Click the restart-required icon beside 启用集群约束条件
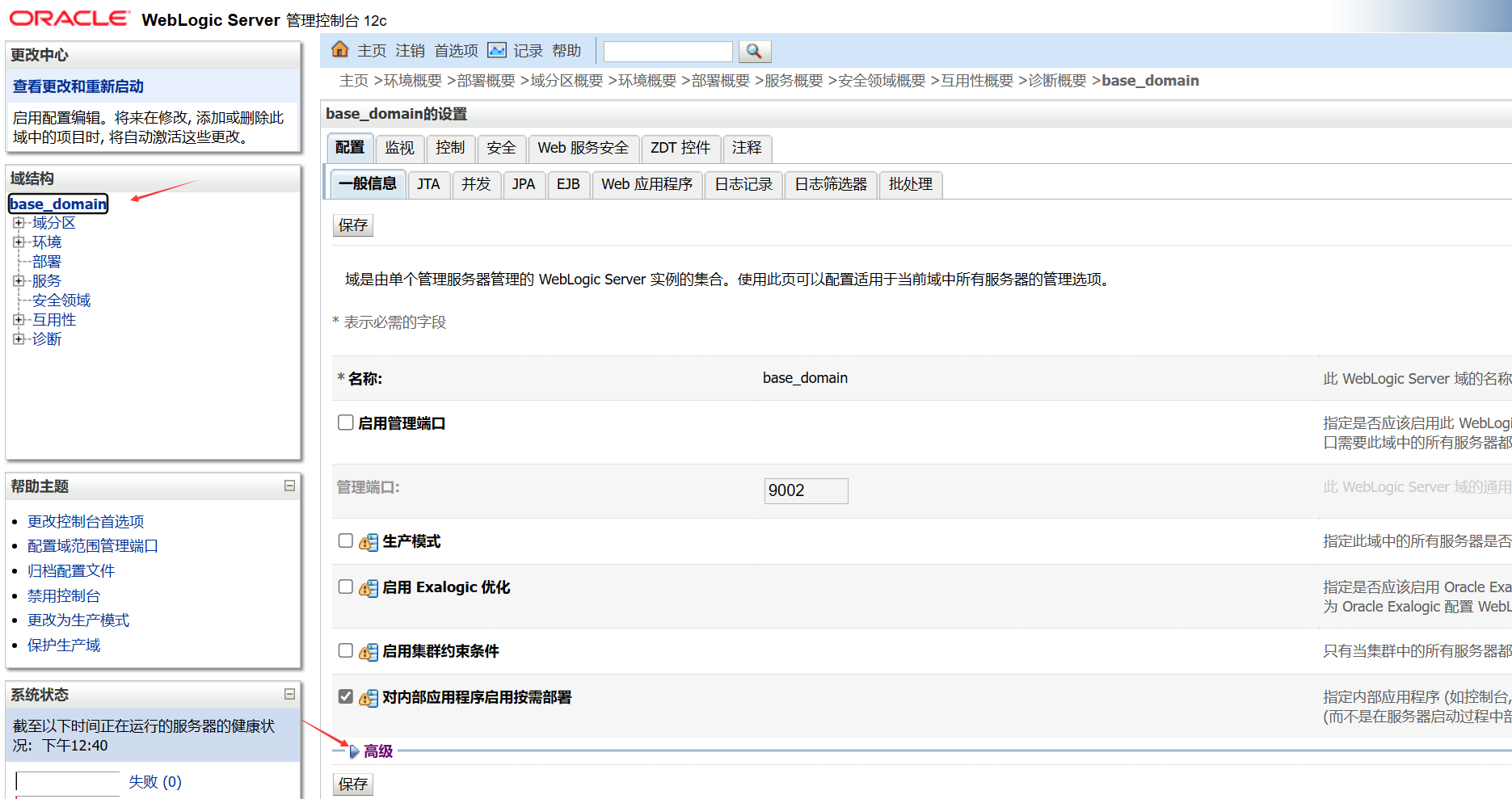This screenshot has width=1512, height=799. point(369,652)
